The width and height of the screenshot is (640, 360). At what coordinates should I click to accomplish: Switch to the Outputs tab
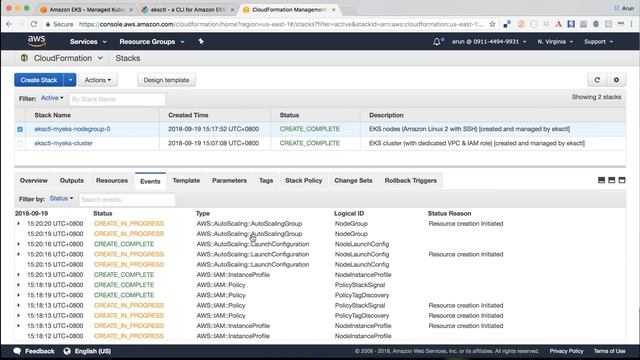72,180
